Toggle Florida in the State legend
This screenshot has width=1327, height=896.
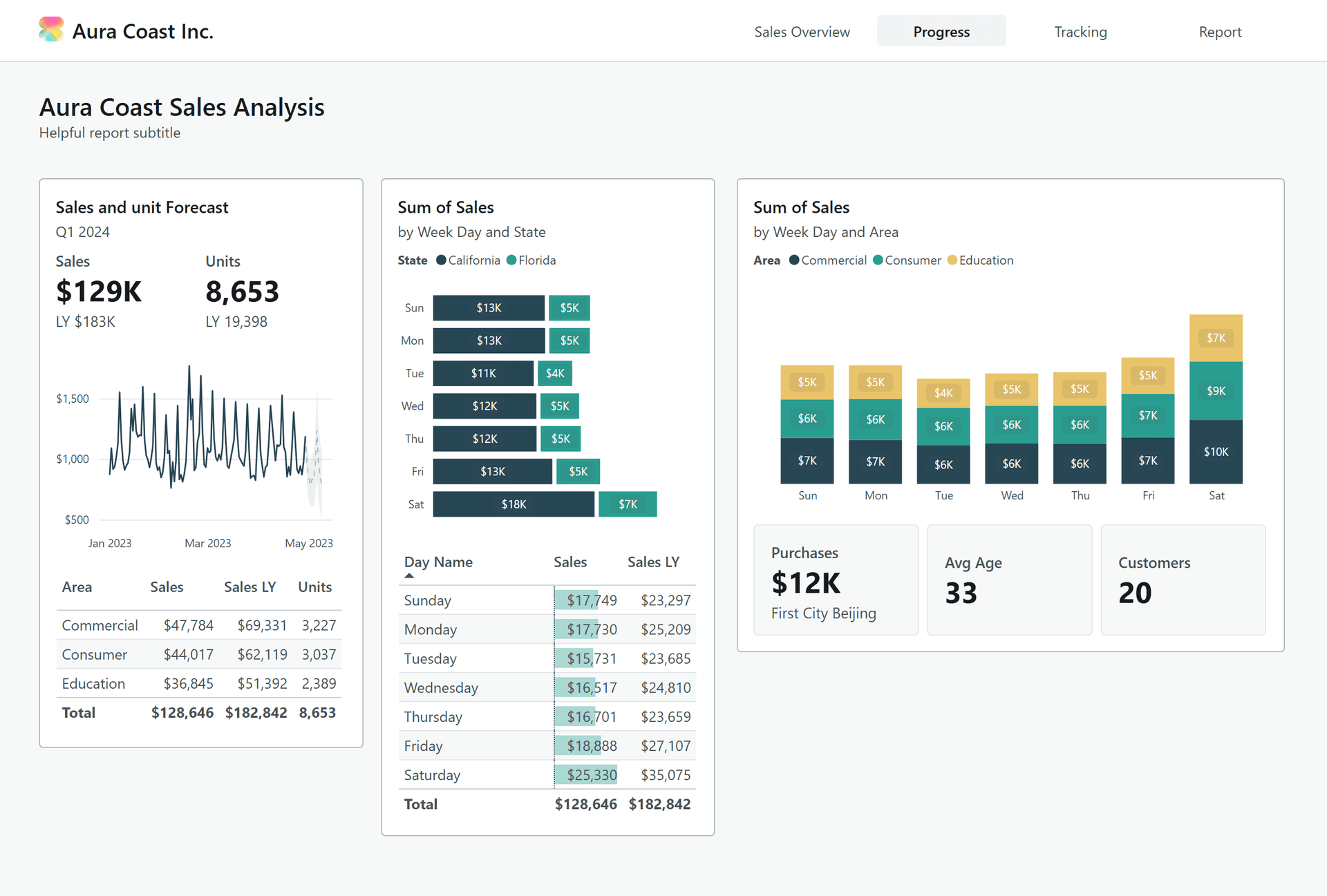(x=512, y=260)
